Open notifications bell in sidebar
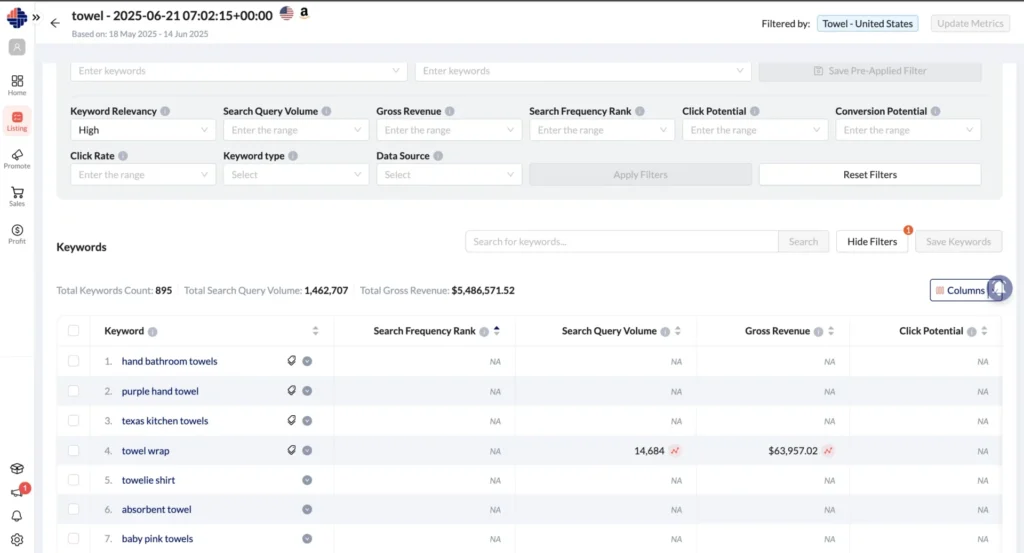This screenshot has width=1024, height=553. pyautogui.click(x=17, y=516)
